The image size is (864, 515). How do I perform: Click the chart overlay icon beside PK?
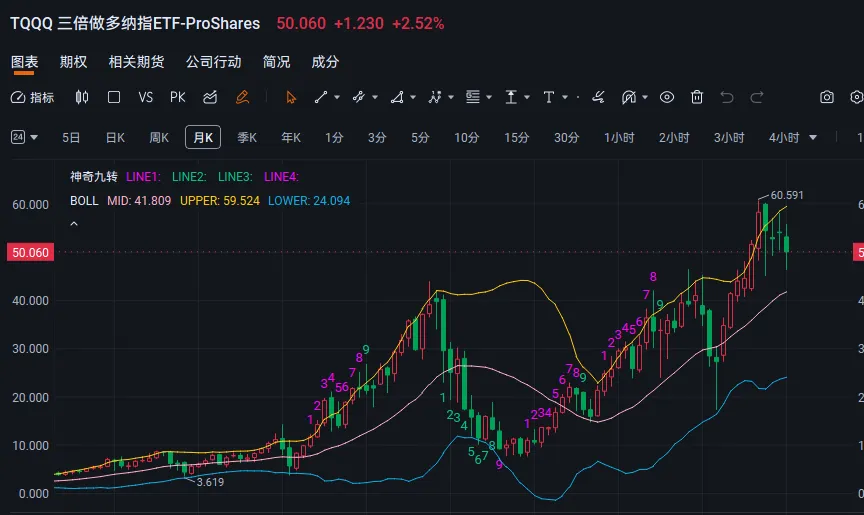pyautogui.click(x=210, y=97)
